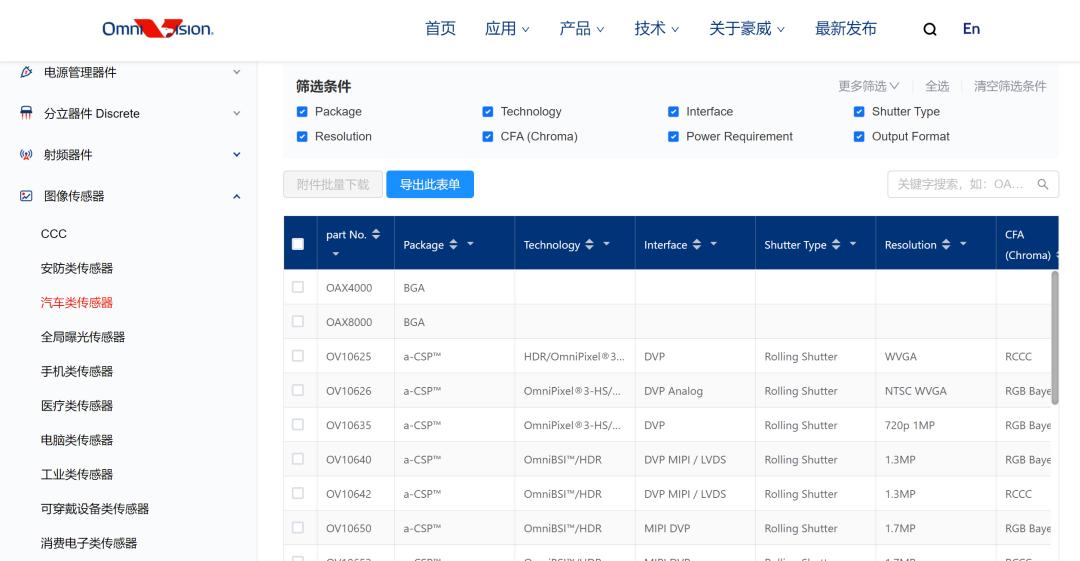Screen dimensions: 1080x561
Task: Click the power management sidebar icon
Action: pos(25,72)
